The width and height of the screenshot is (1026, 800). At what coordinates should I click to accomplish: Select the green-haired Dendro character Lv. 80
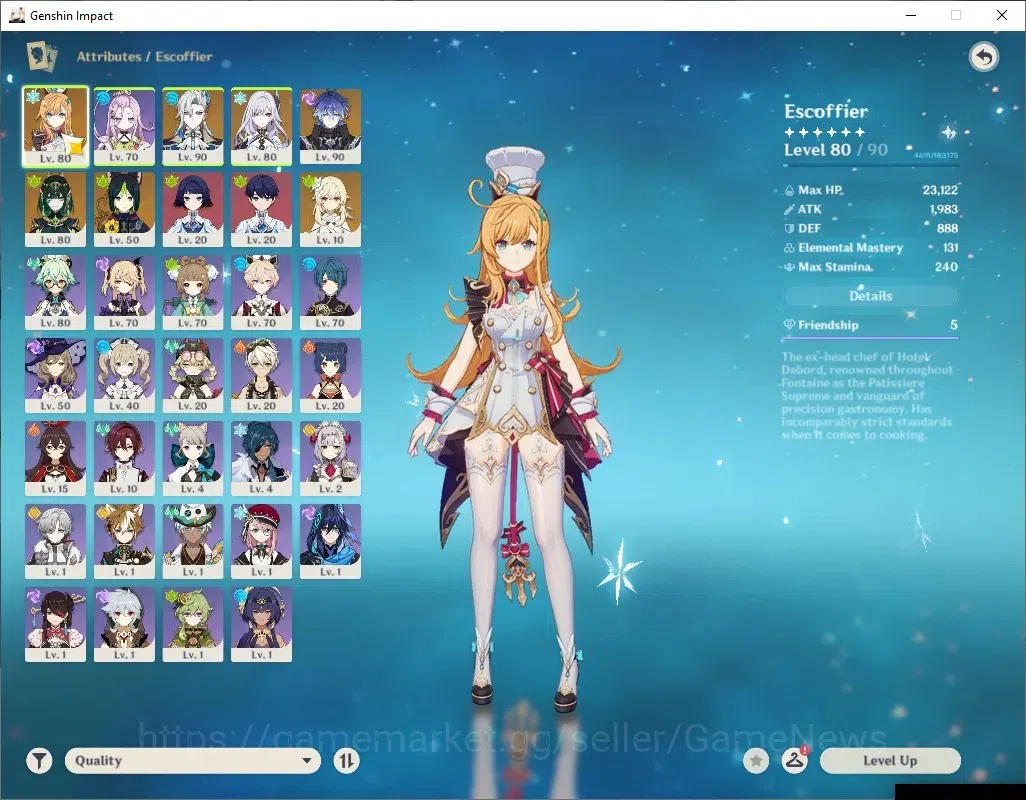56,209
